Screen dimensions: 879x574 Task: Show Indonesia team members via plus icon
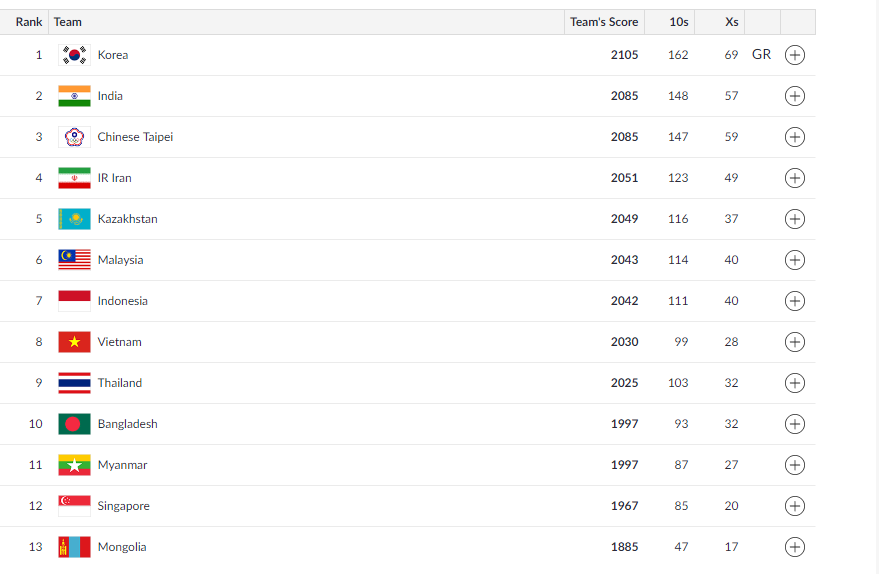[794, 300]
